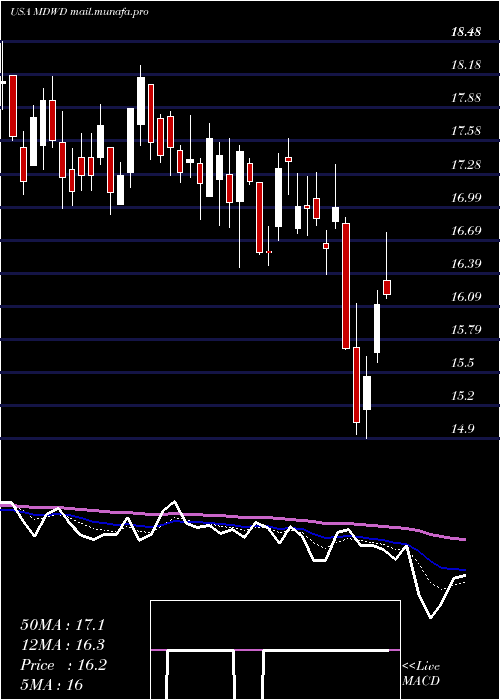
Task: Select the 16.09 price axis label
Action: 466,297
